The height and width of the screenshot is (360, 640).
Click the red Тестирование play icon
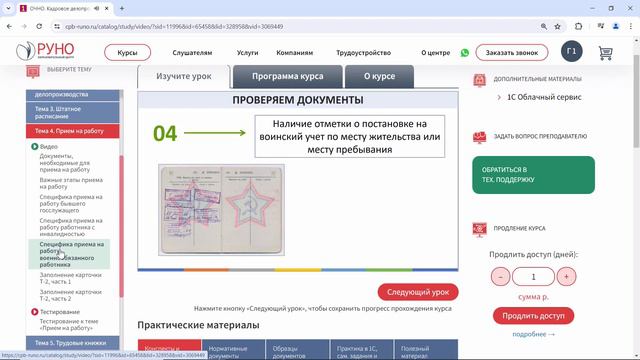[x=34, y=312]
